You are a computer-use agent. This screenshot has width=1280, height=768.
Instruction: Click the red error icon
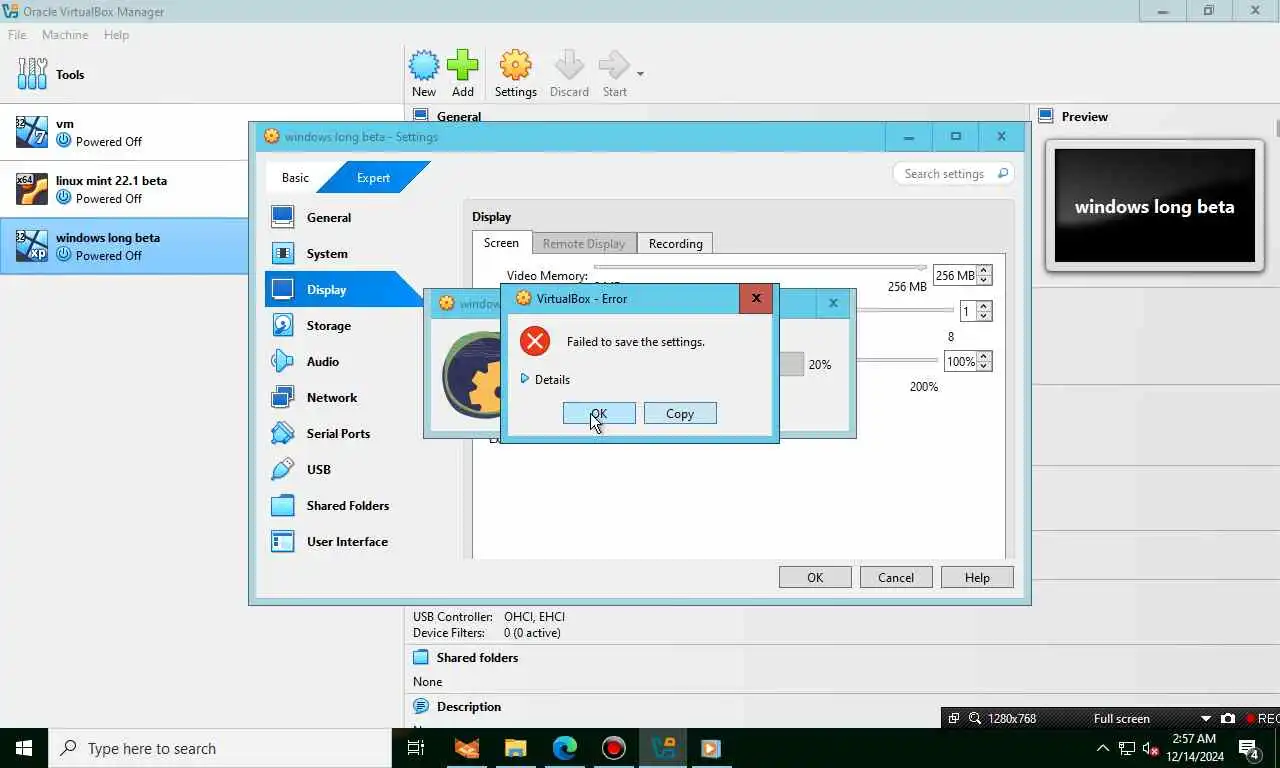coord(535,341)
